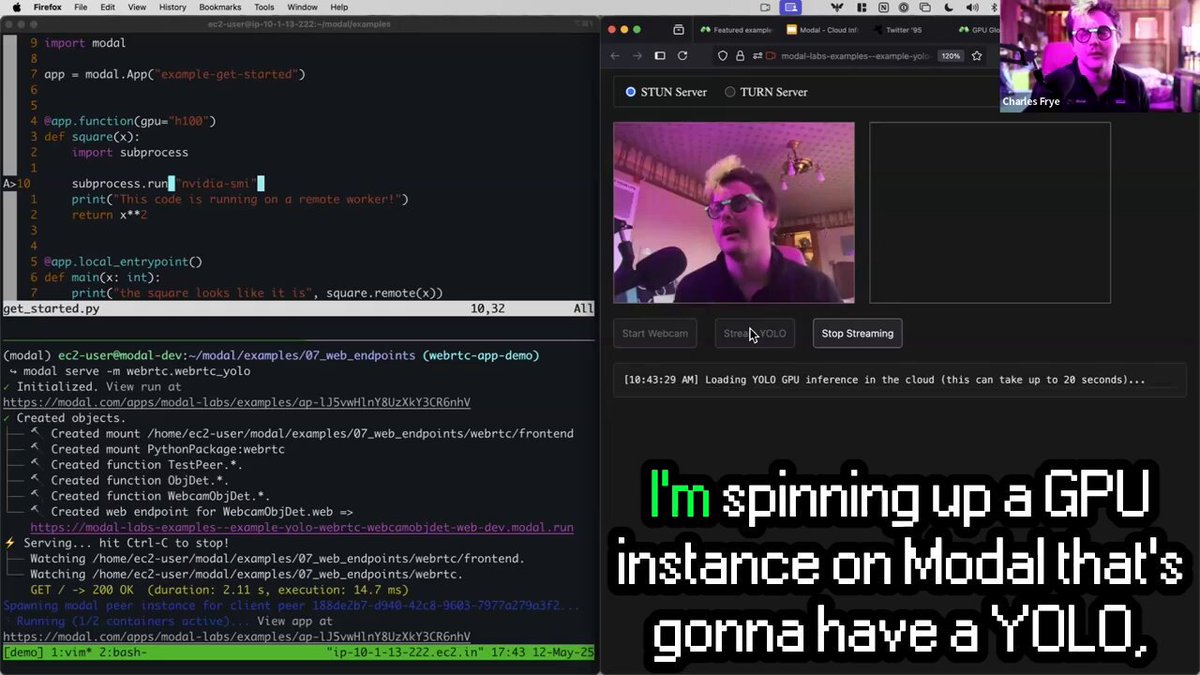
Task: Click the Charles Frye video call thumbnail
Action: (x=1099, y=55)
